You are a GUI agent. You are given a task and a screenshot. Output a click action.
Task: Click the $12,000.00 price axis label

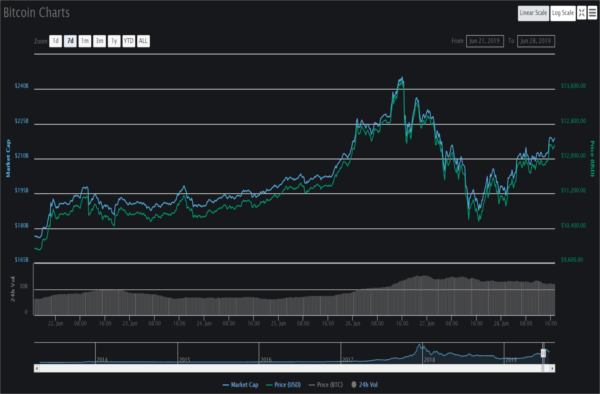click(x=573, y=156)
